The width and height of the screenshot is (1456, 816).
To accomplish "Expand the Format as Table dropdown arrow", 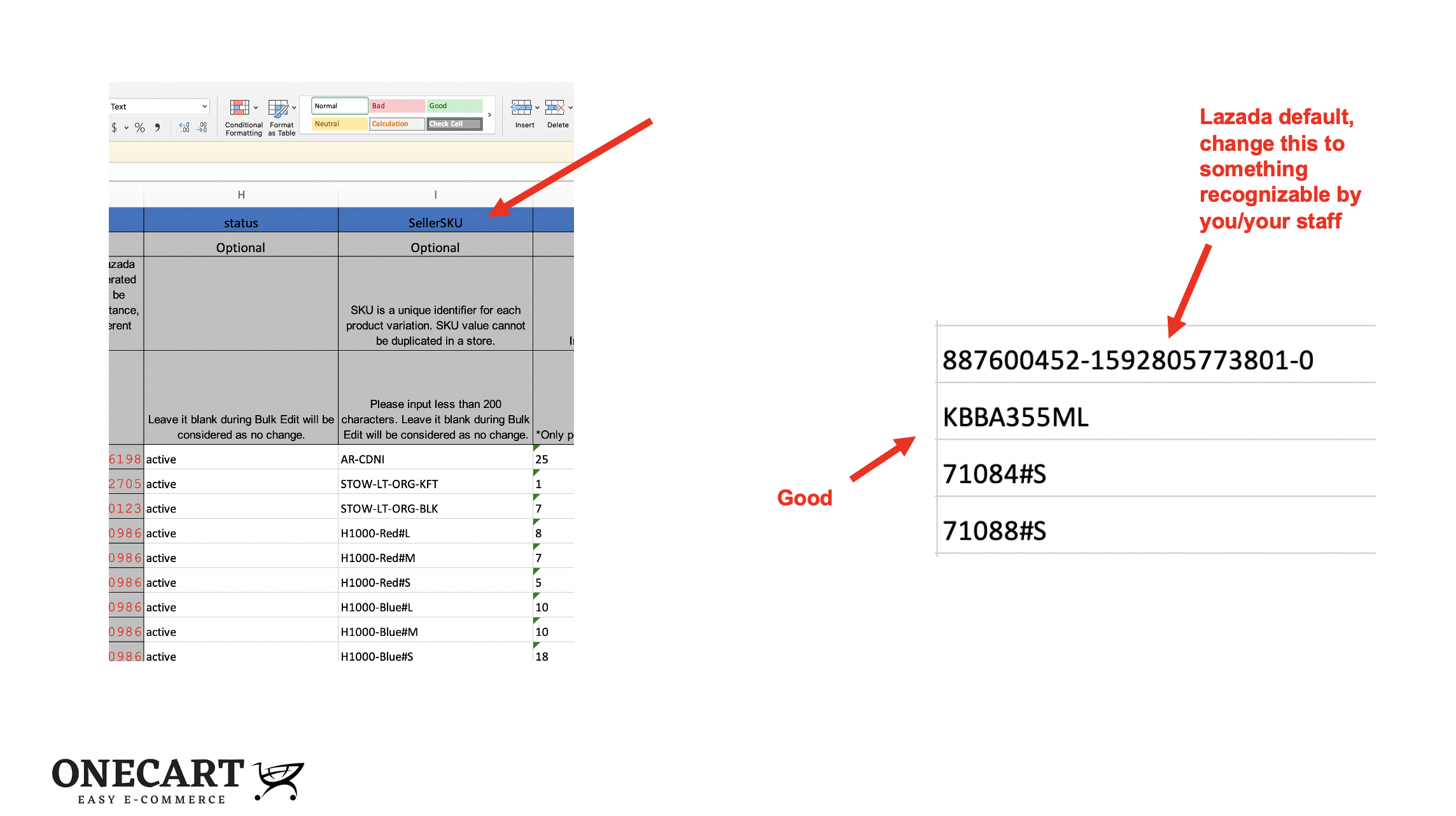I will point(294,108).
